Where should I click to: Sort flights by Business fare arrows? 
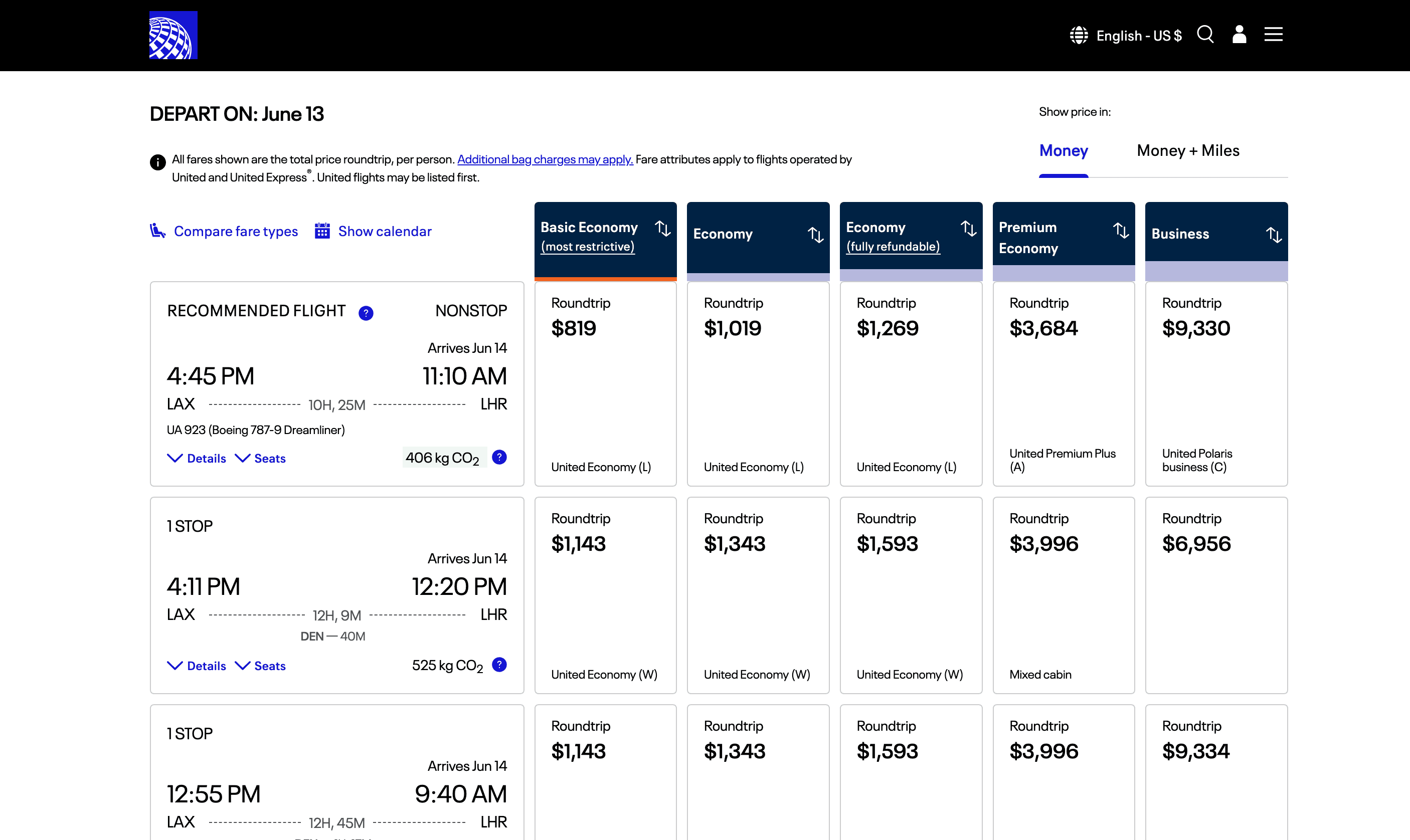point(1274,235)
